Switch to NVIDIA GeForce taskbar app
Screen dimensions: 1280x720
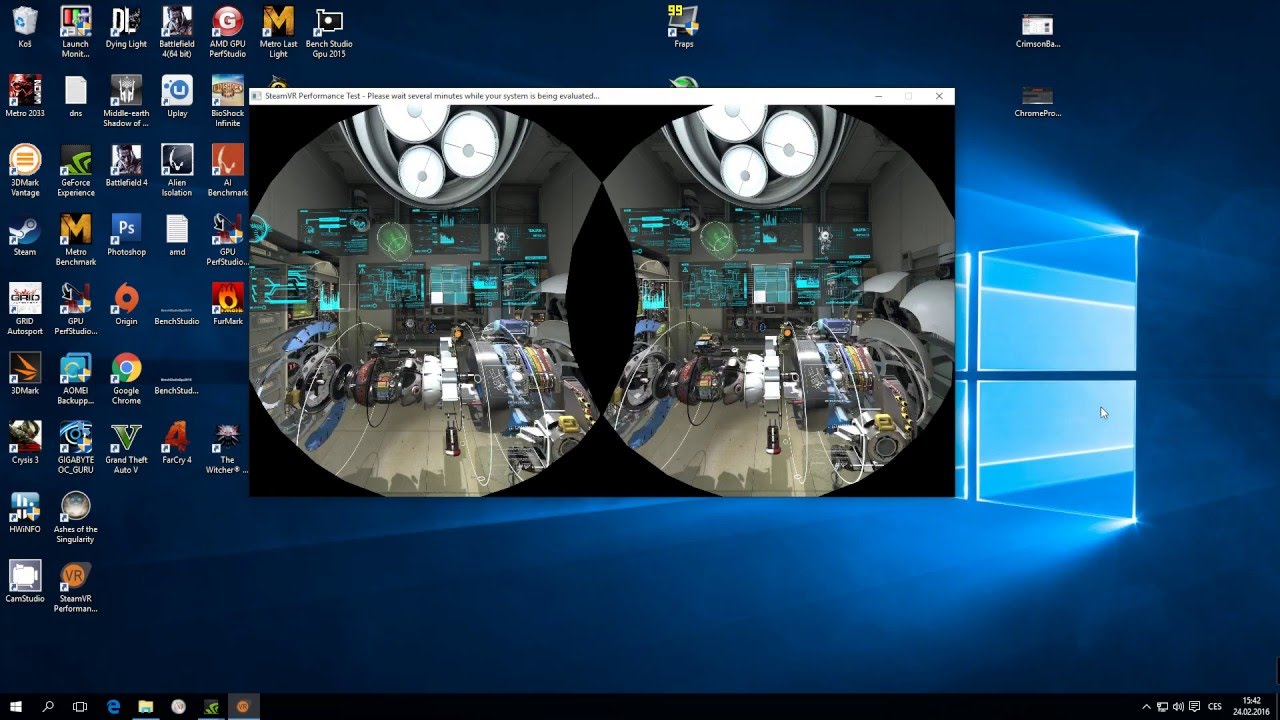(x=211, y=706)
